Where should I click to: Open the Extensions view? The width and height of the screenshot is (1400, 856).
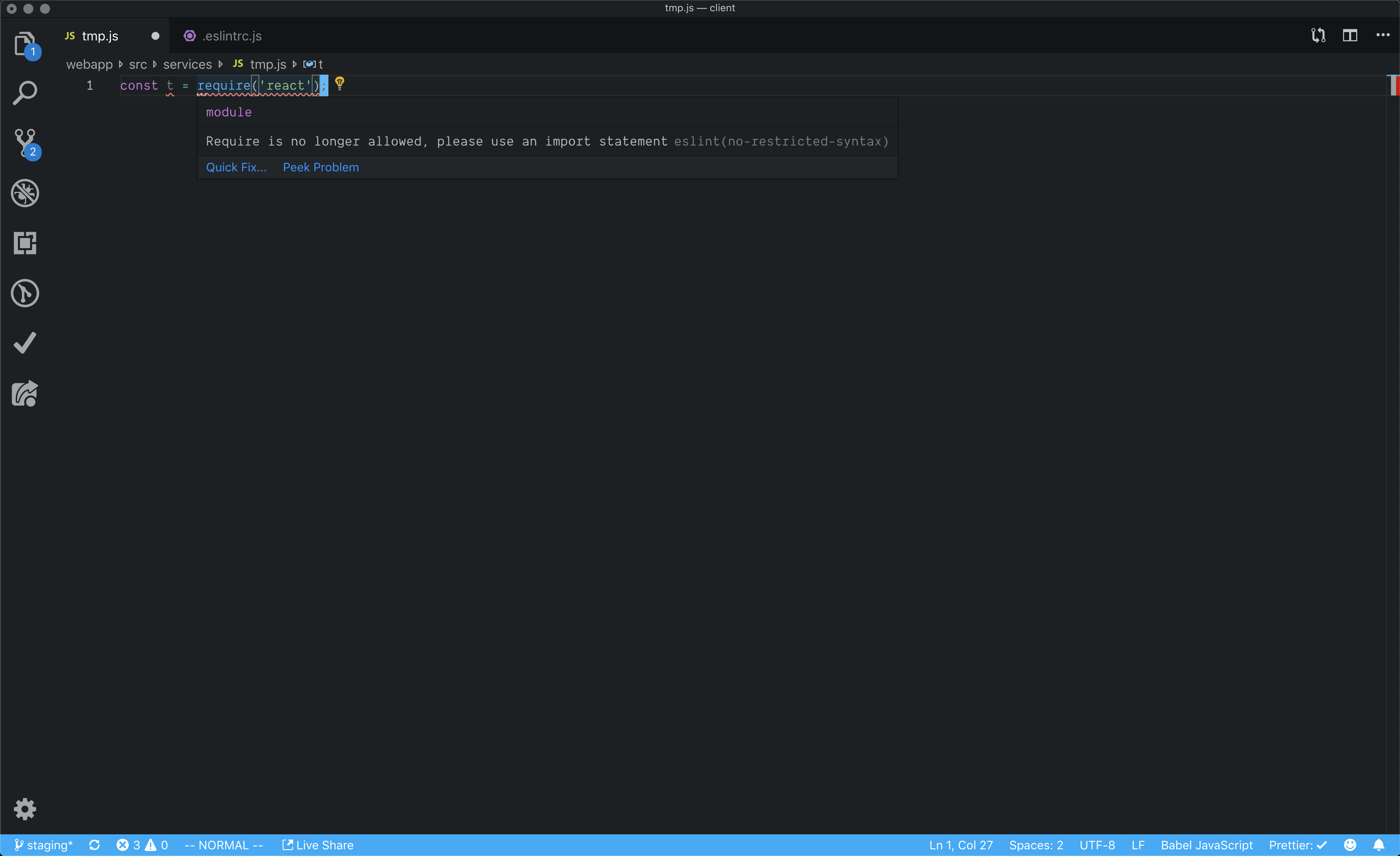click(x=25, y=243)
